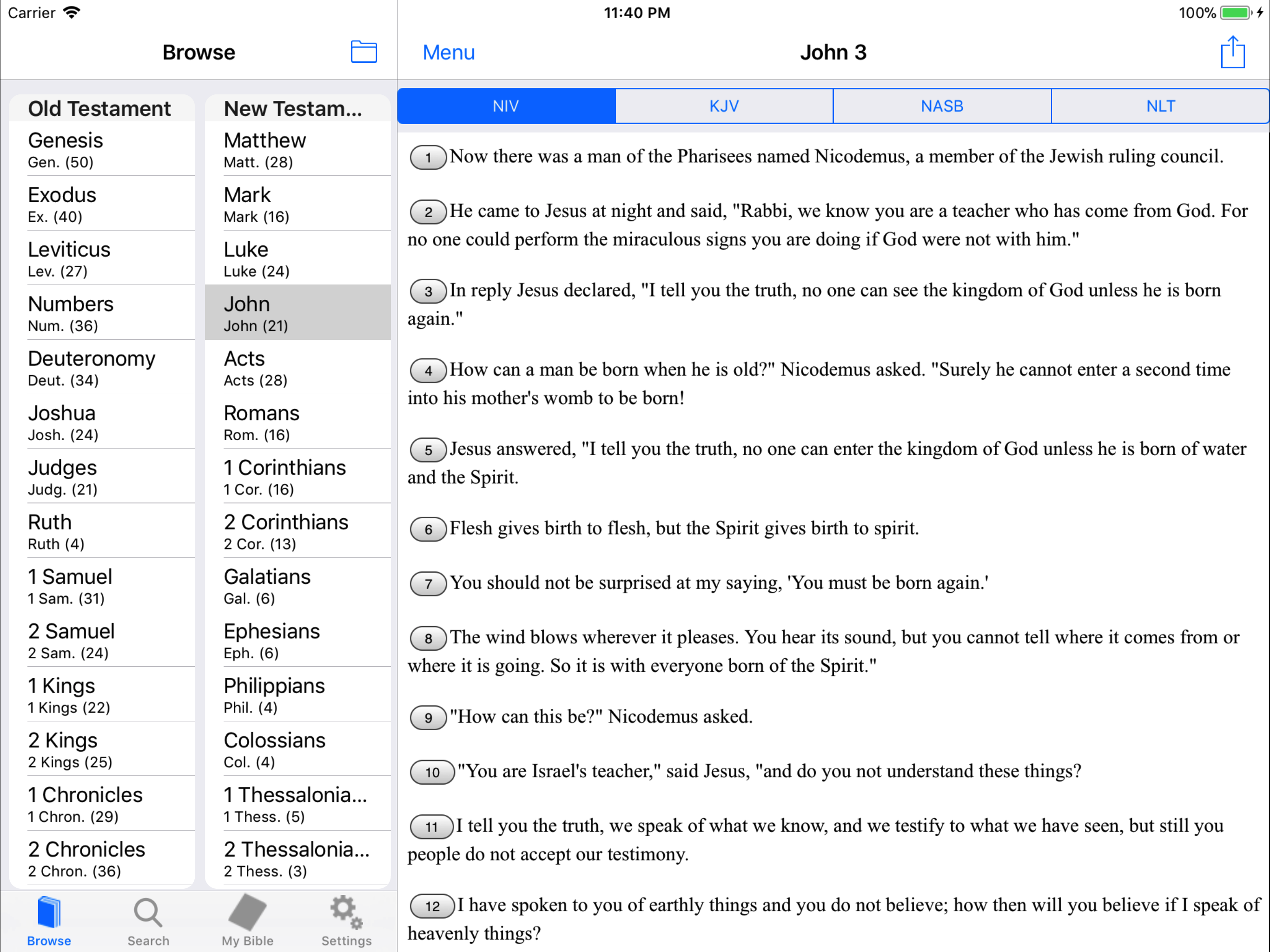Select Leviticus in Old Testament list
1270x952 pixels.
tap(102, 258)
